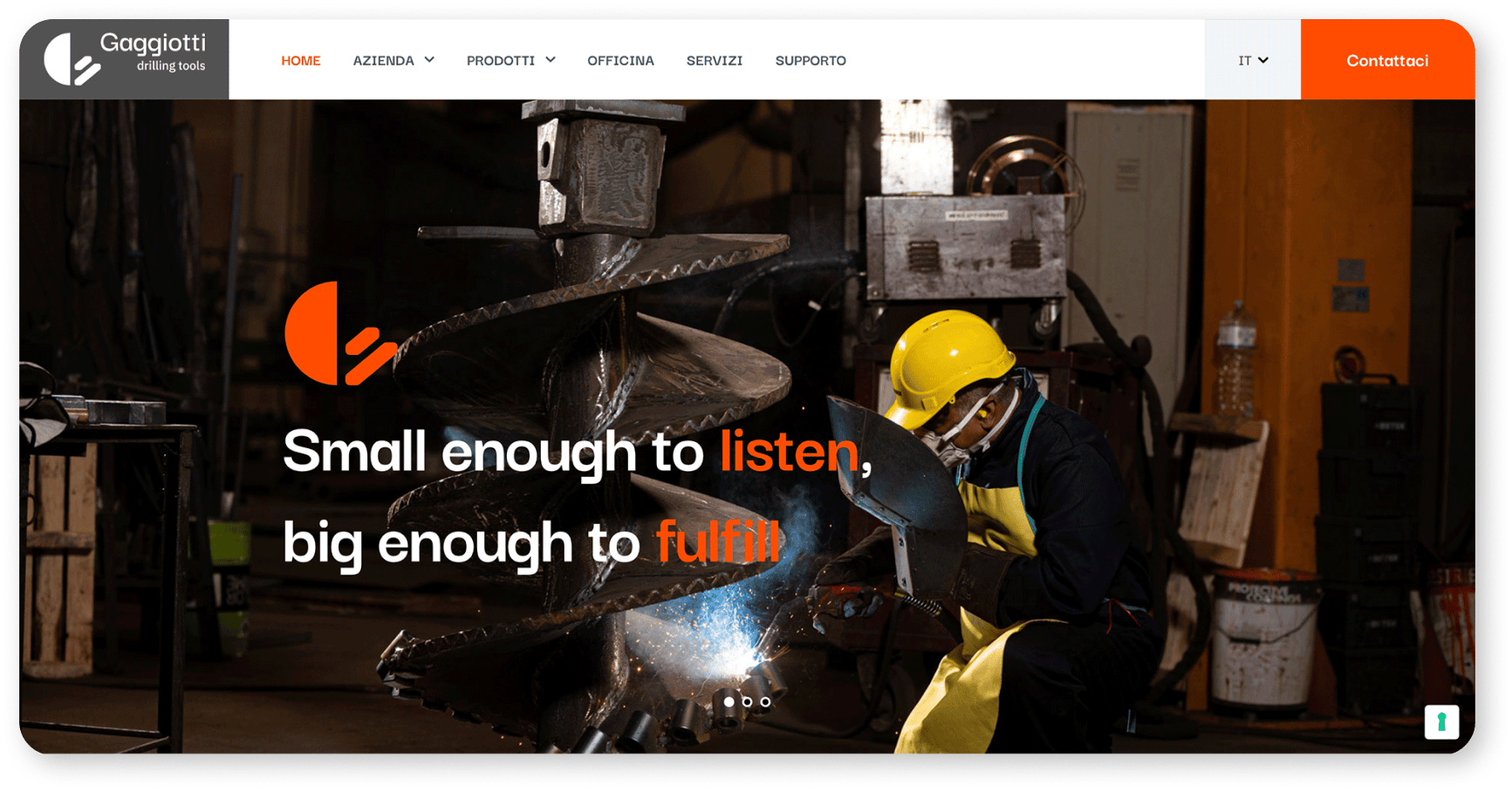This screenshot has width=1512, height=791.
Task: Expand the PRODOTTI dropdown menu
Action: (510, 60)
